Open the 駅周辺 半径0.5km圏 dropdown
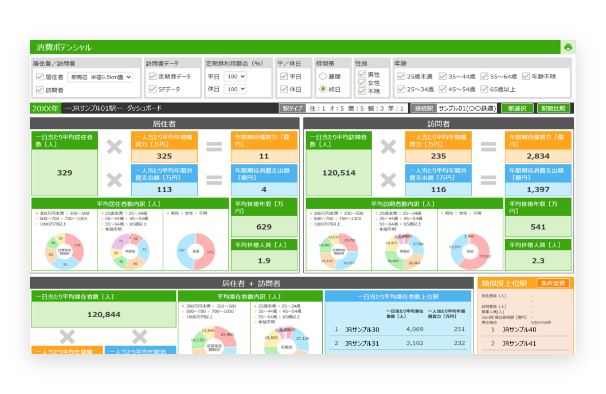606x394 pixels. tap(100, 77)
